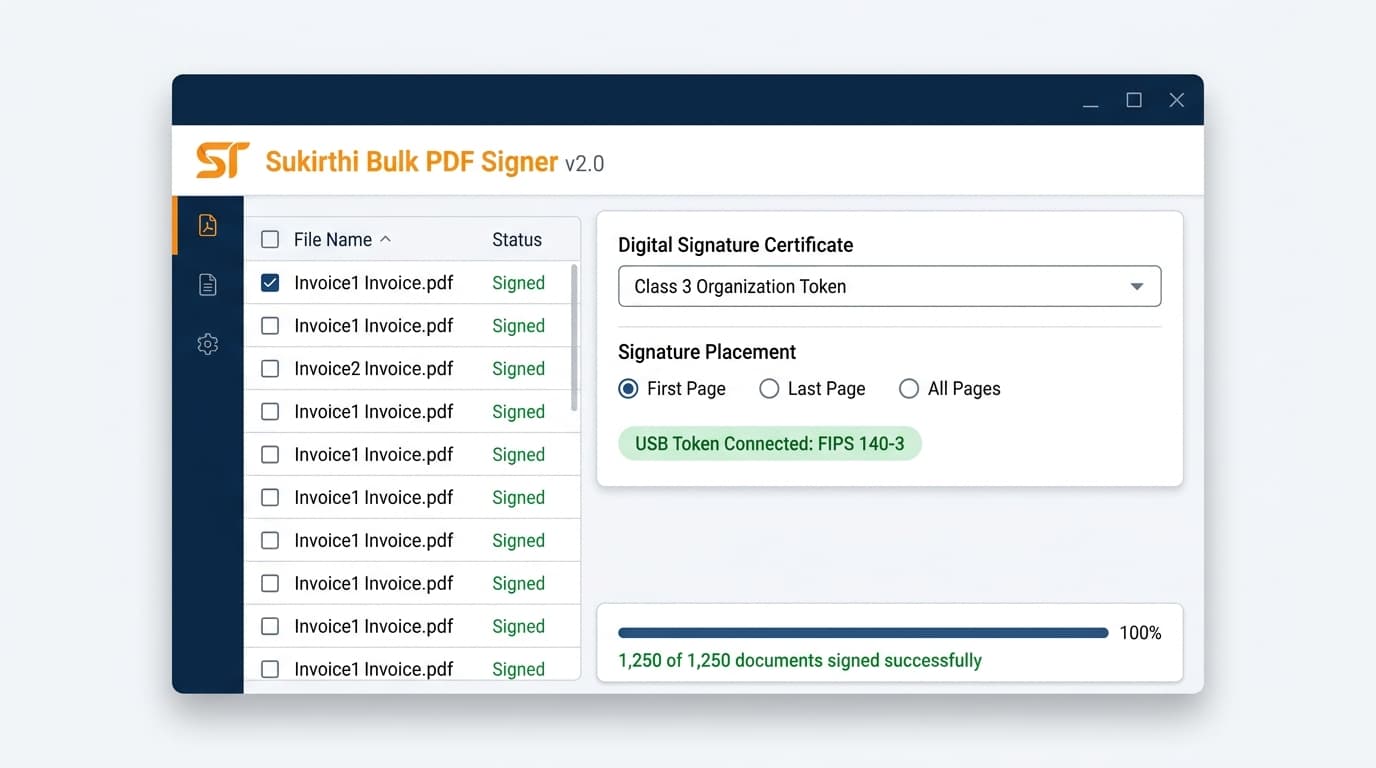The width and height of the screenshot is (1376, 768).
Task: Open the document list icon in sidebar
Action: (207, 285)
